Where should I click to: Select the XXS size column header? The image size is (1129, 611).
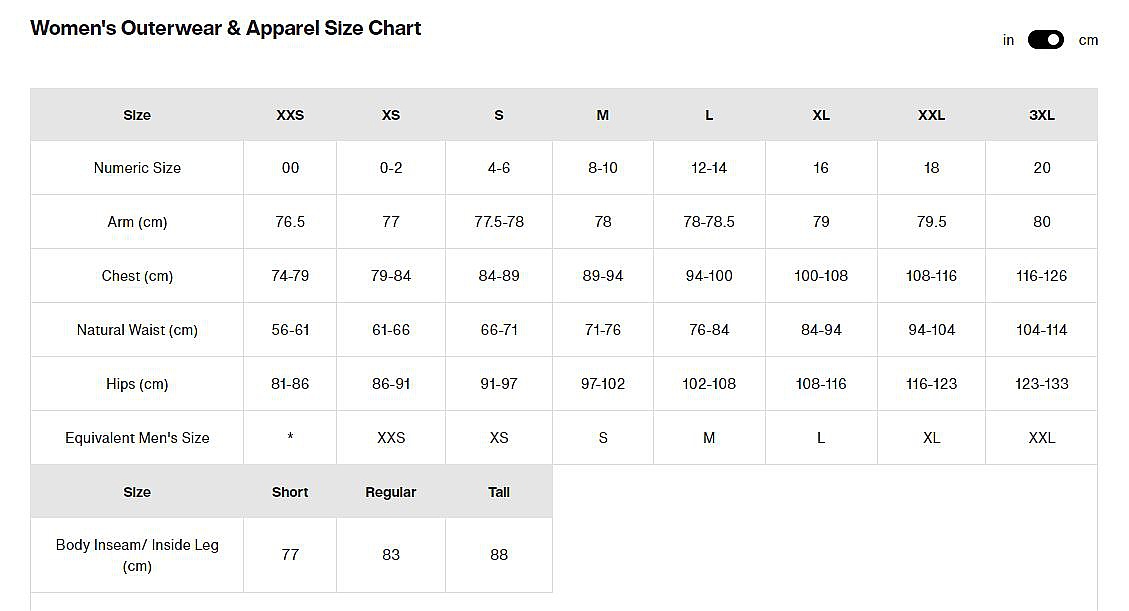290,115
